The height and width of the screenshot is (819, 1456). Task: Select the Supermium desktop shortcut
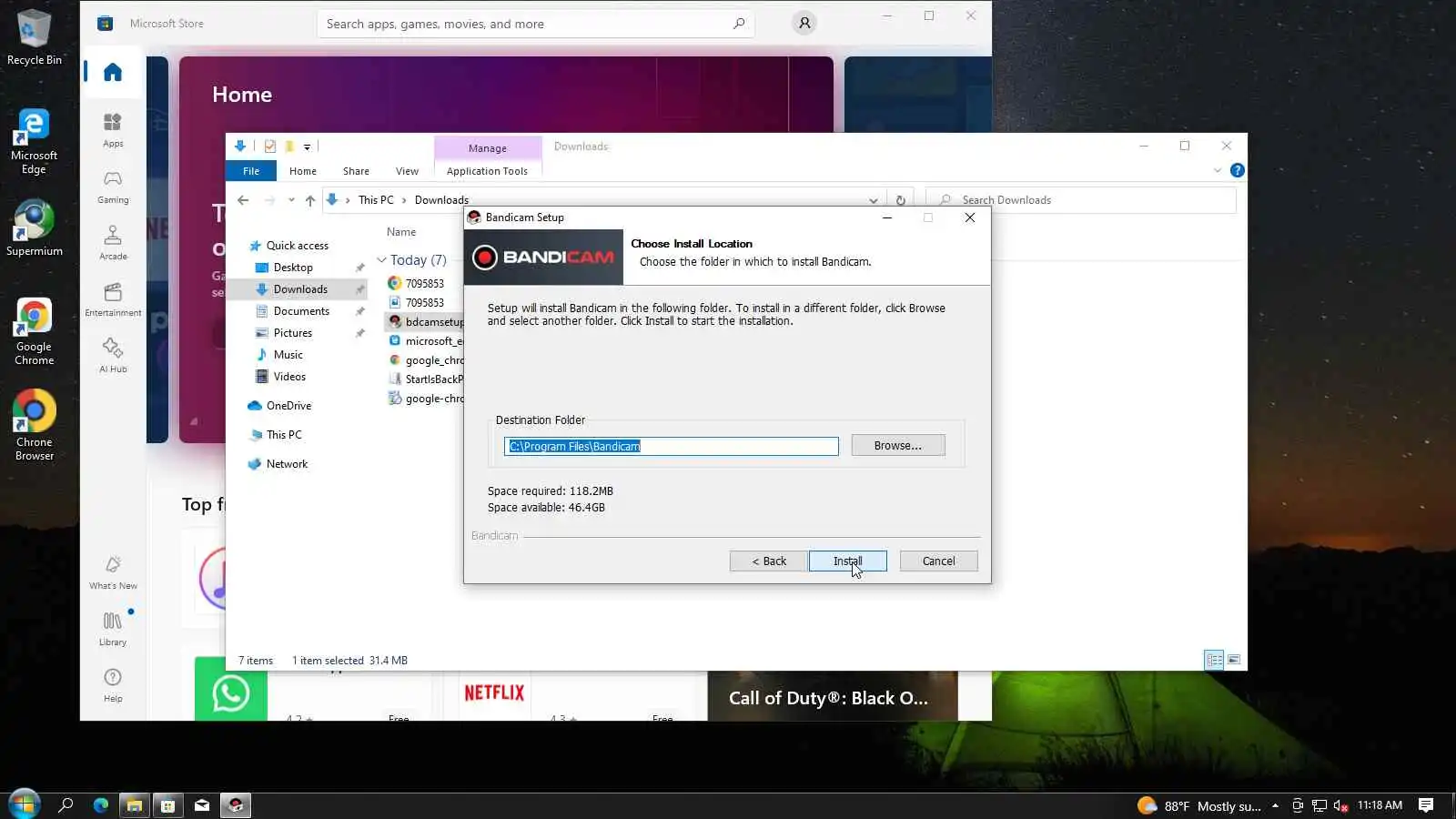(34, 228)
